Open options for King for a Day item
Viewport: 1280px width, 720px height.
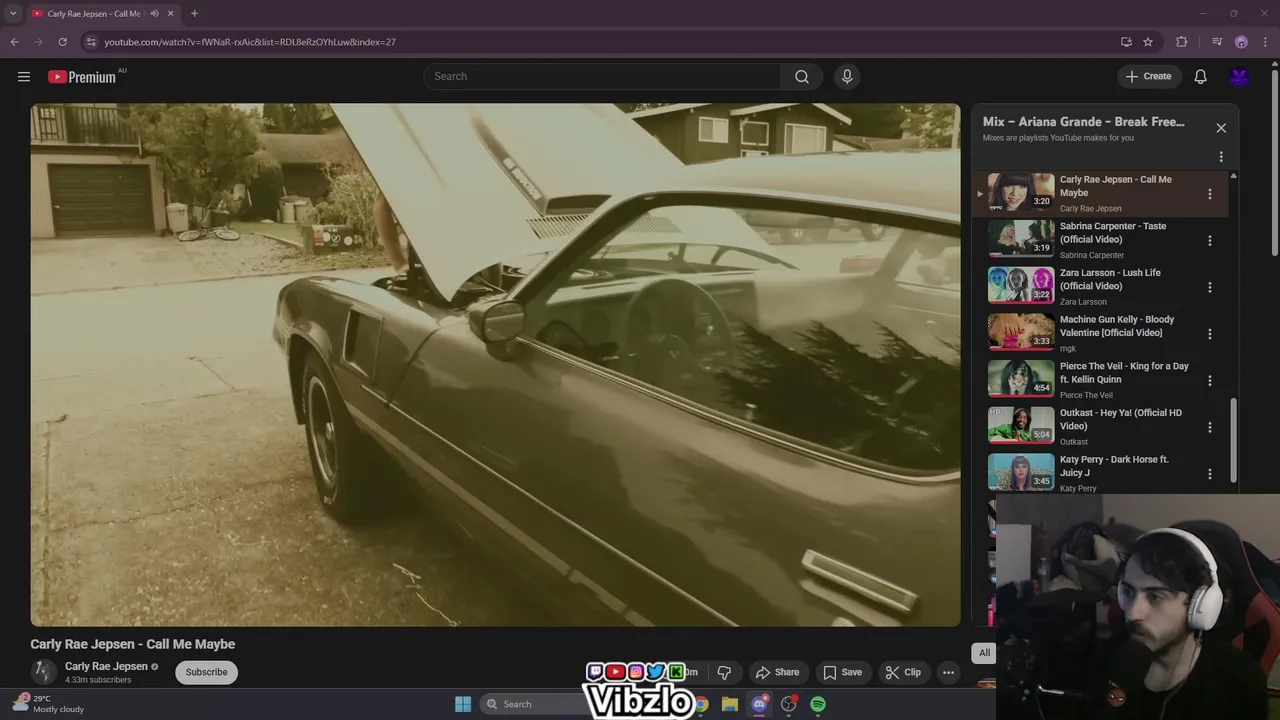tap(1209, 381)
